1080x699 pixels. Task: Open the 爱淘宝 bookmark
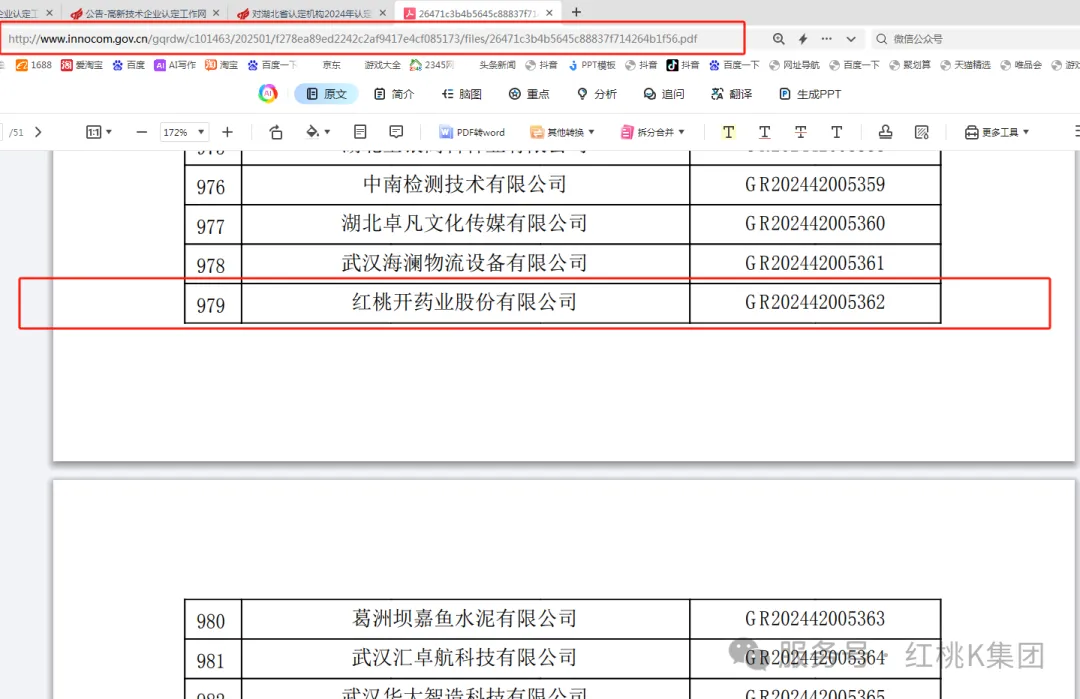(x=82, y=65)
